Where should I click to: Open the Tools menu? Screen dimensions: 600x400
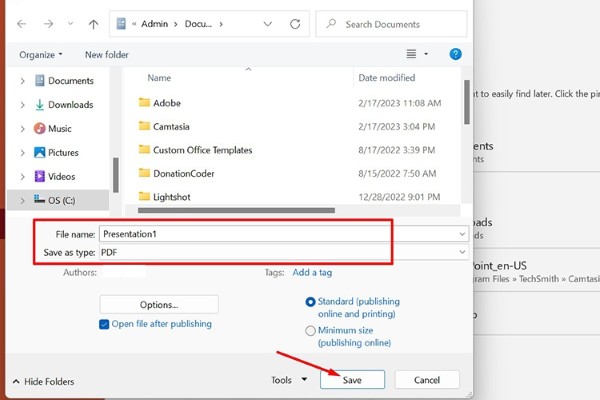click(286, 380)
